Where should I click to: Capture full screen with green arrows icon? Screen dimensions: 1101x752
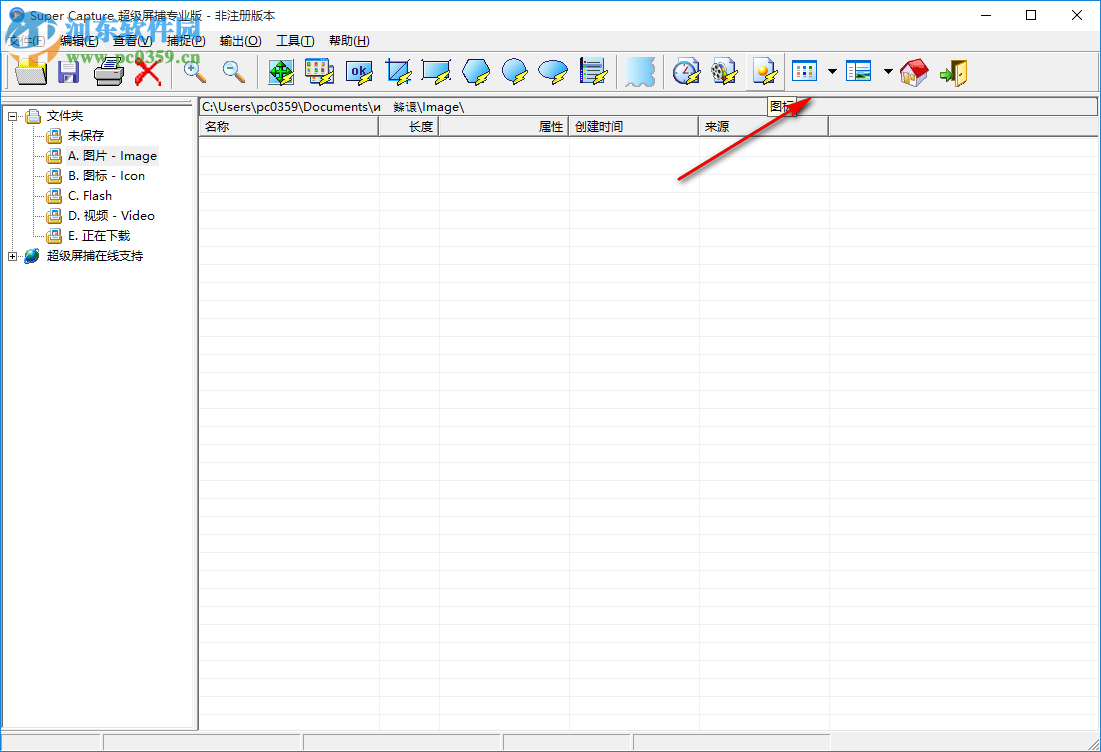pos(281,72)
